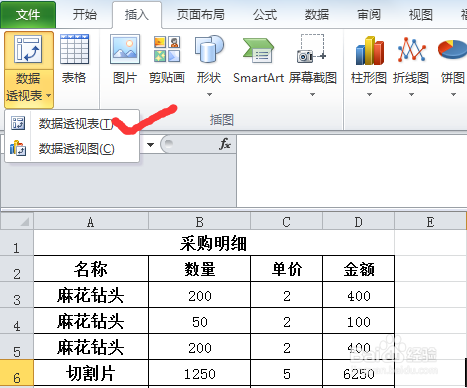This screenshot has width=467, height=388.
Task: Click the 单价 header cell
Action: (286, 269)
